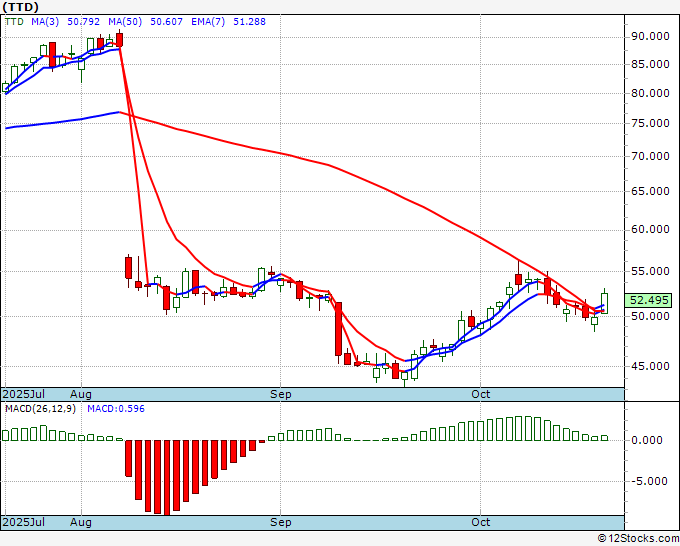The width and height of the screenshot is (680, 546).
Task: Click the 45.000 price axis label
Action: 650,366
